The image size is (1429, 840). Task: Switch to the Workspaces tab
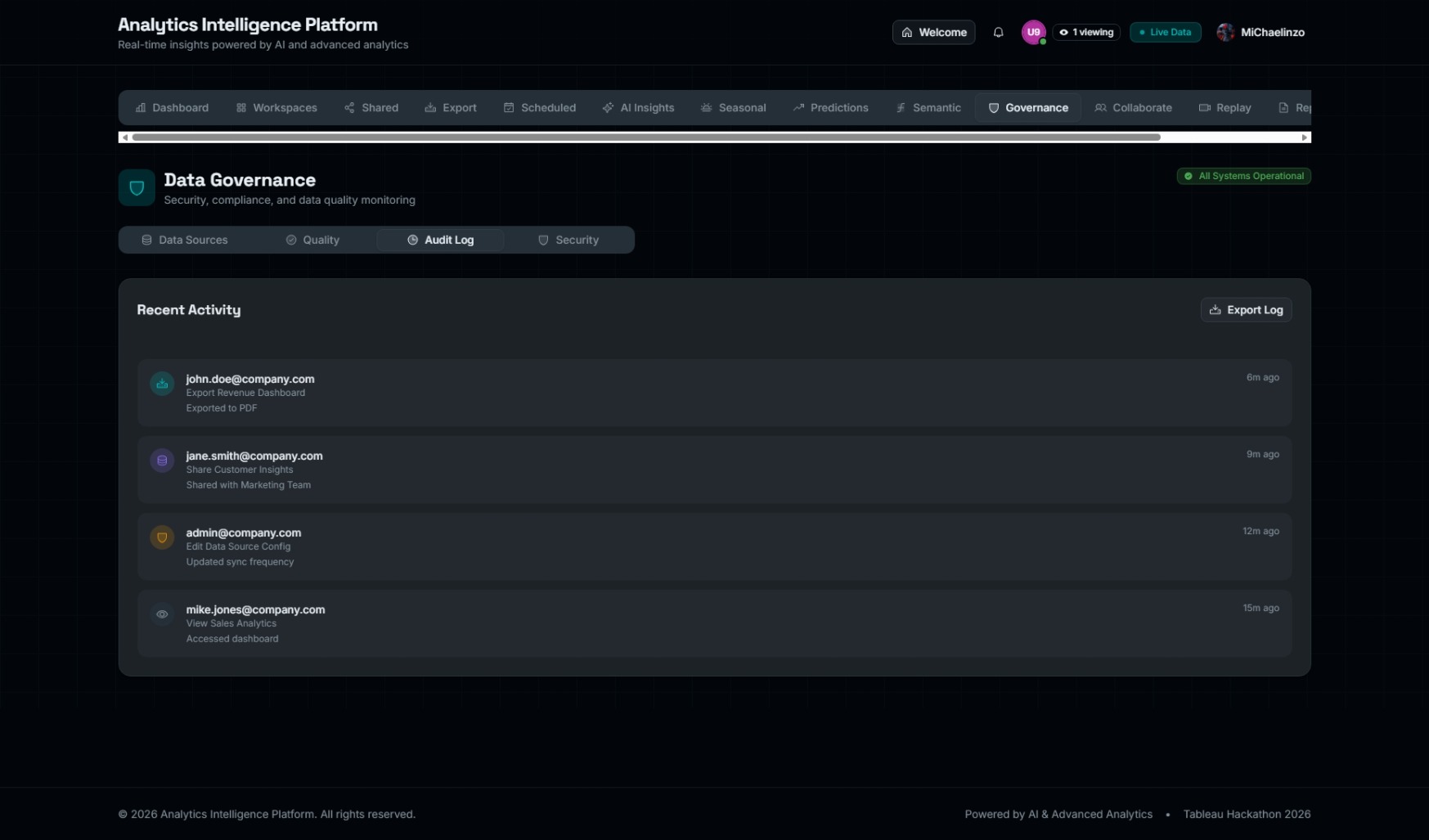(x=276, y=108)
